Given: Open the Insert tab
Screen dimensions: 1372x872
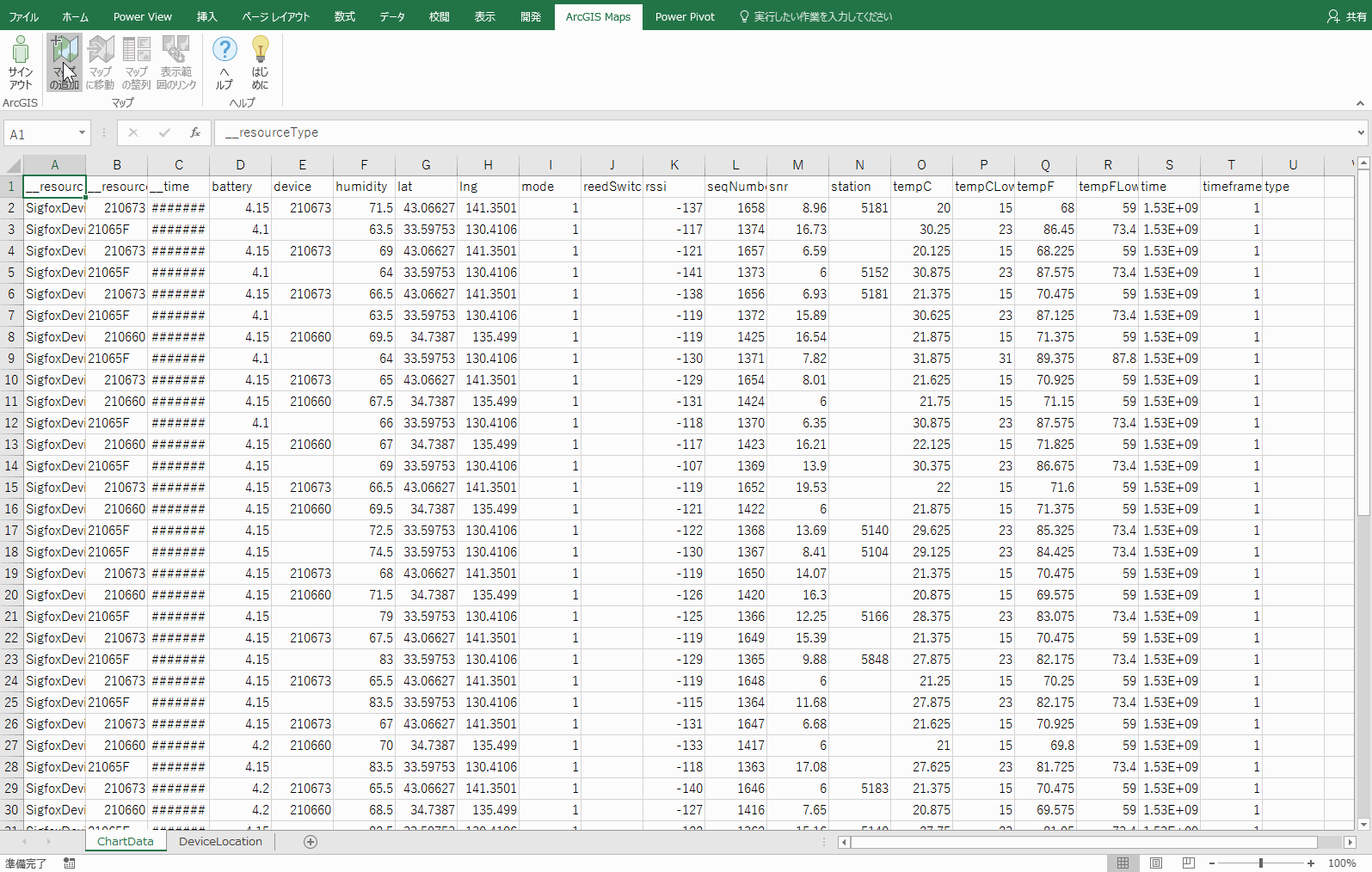Looking at the screenshot, I should 207,16.
